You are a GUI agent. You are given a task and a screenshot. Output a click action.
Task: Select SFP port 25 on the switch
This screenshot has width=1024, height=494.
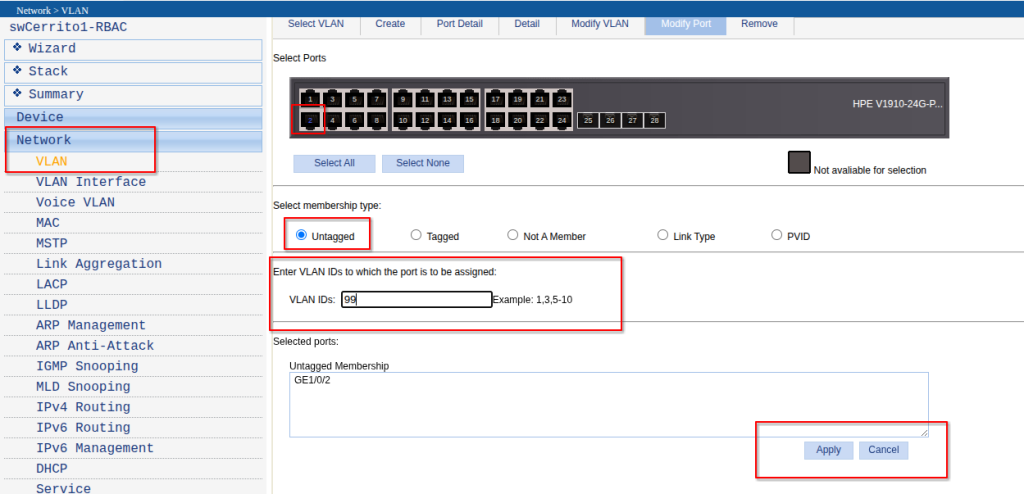click(x=588, y=120)
